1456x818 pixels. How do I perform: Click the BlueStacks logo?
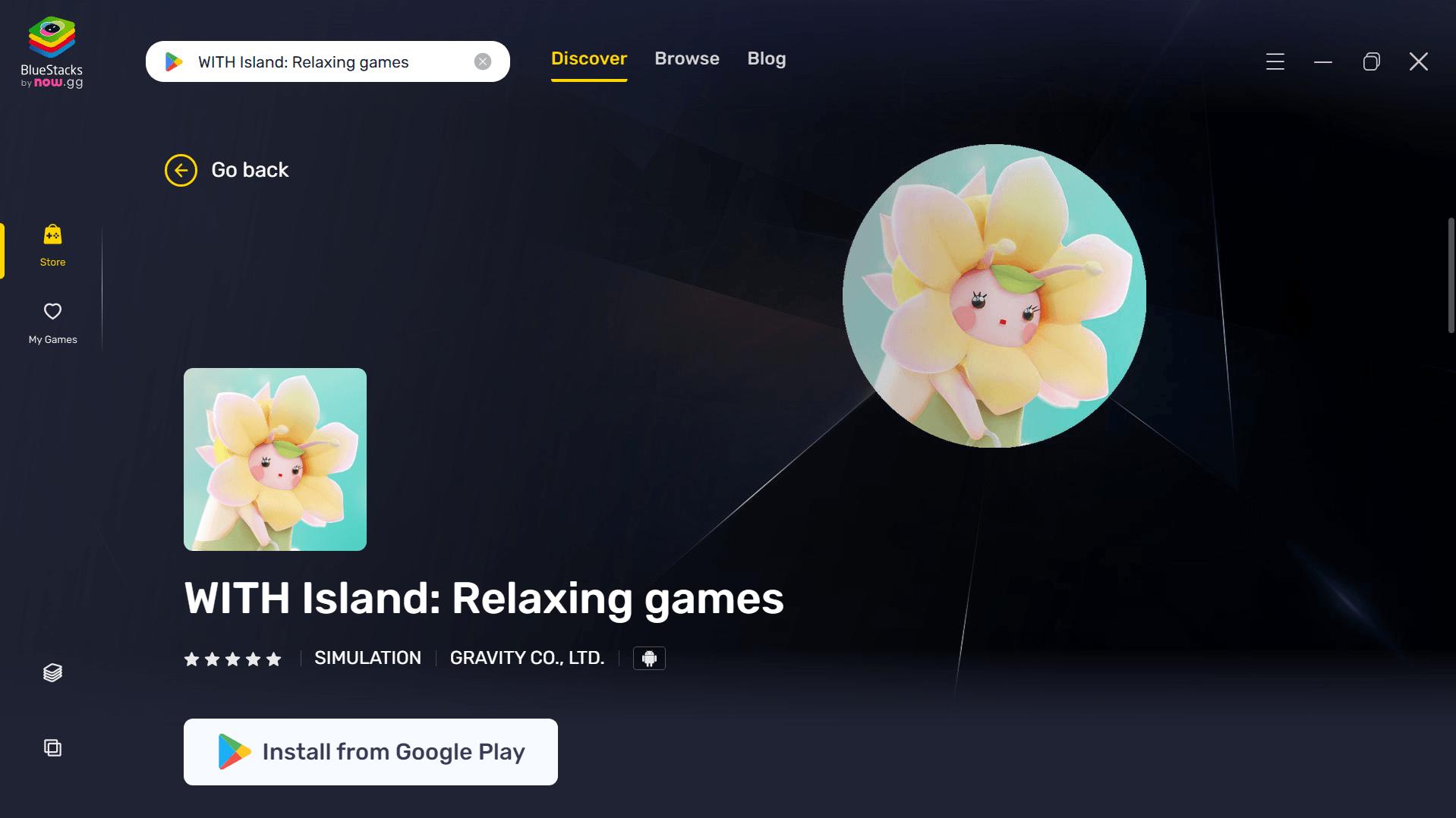(x=52, y=52)
